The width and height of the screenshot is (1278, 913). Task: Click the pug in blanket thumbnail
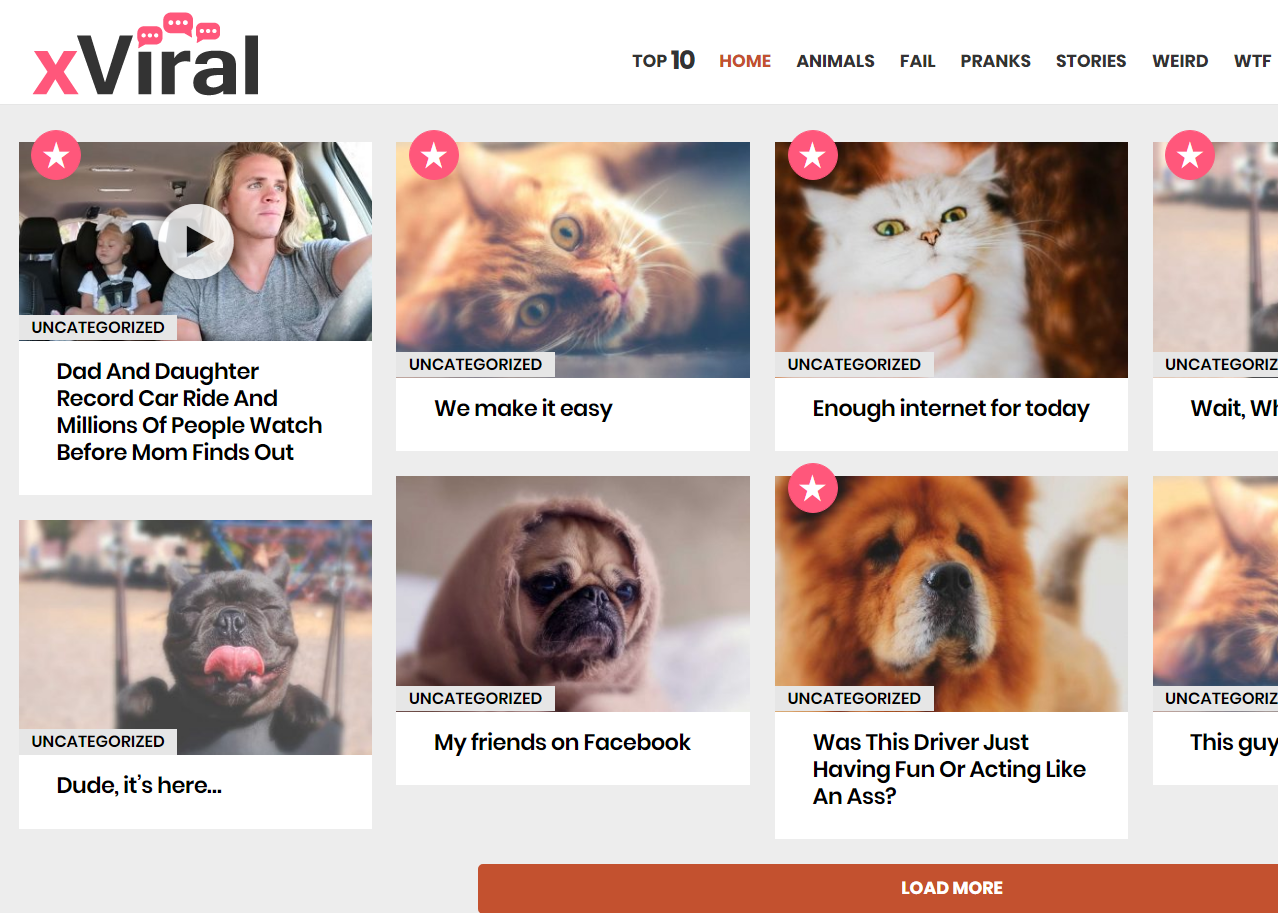click(x=573, y=593)
